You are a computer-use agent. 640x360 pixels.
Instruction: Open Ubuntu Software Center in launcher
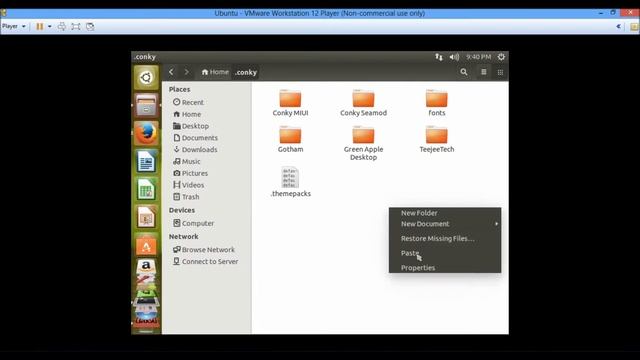coord(146,245)
